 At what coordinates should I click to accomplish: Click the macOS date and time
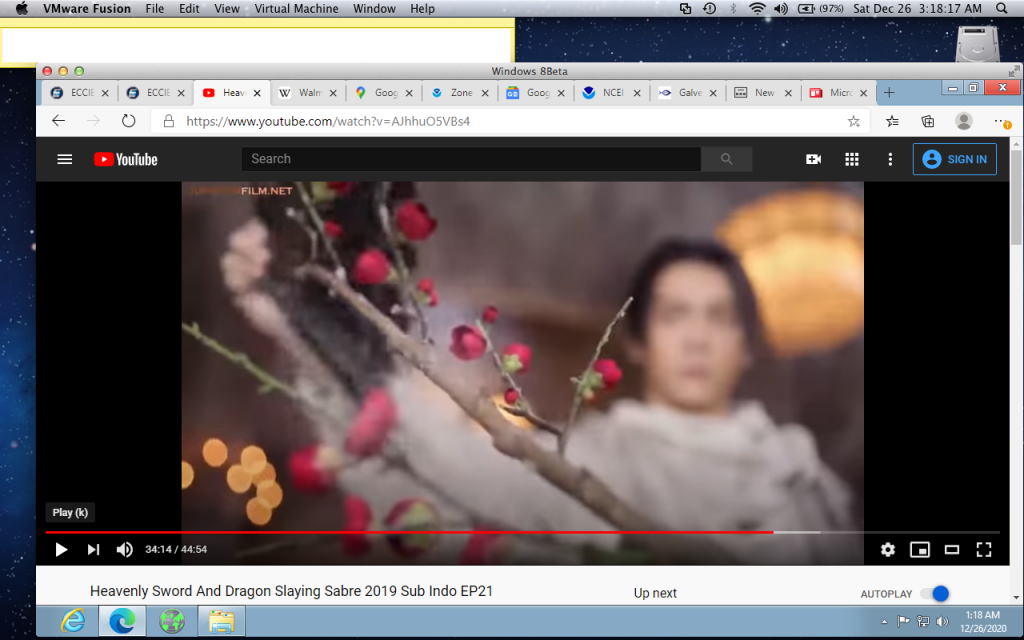(917, 8)
